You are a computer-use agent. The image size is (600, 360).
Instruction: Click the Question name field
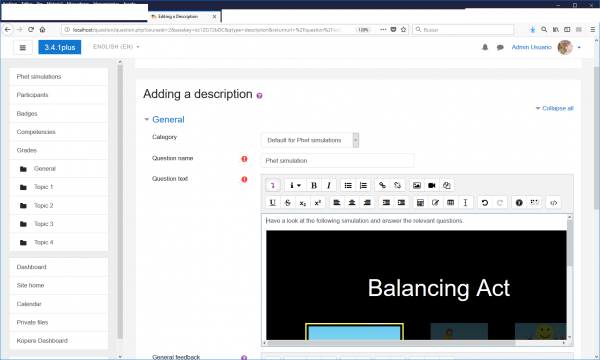click(x=338, y=161)
